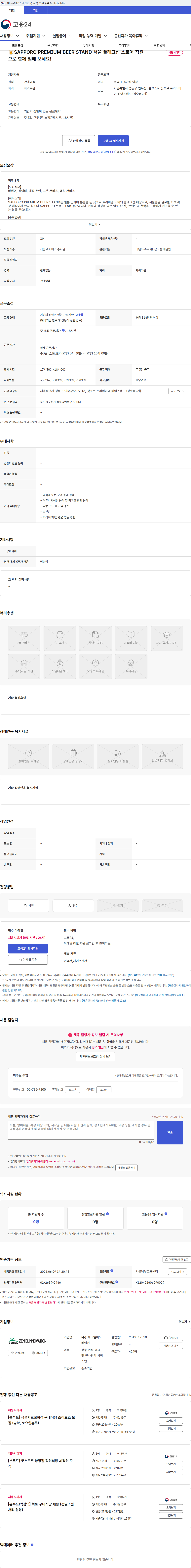Click top 고용24 입사지원 button
Screen dimensions: 191x1568
[113, 141]
